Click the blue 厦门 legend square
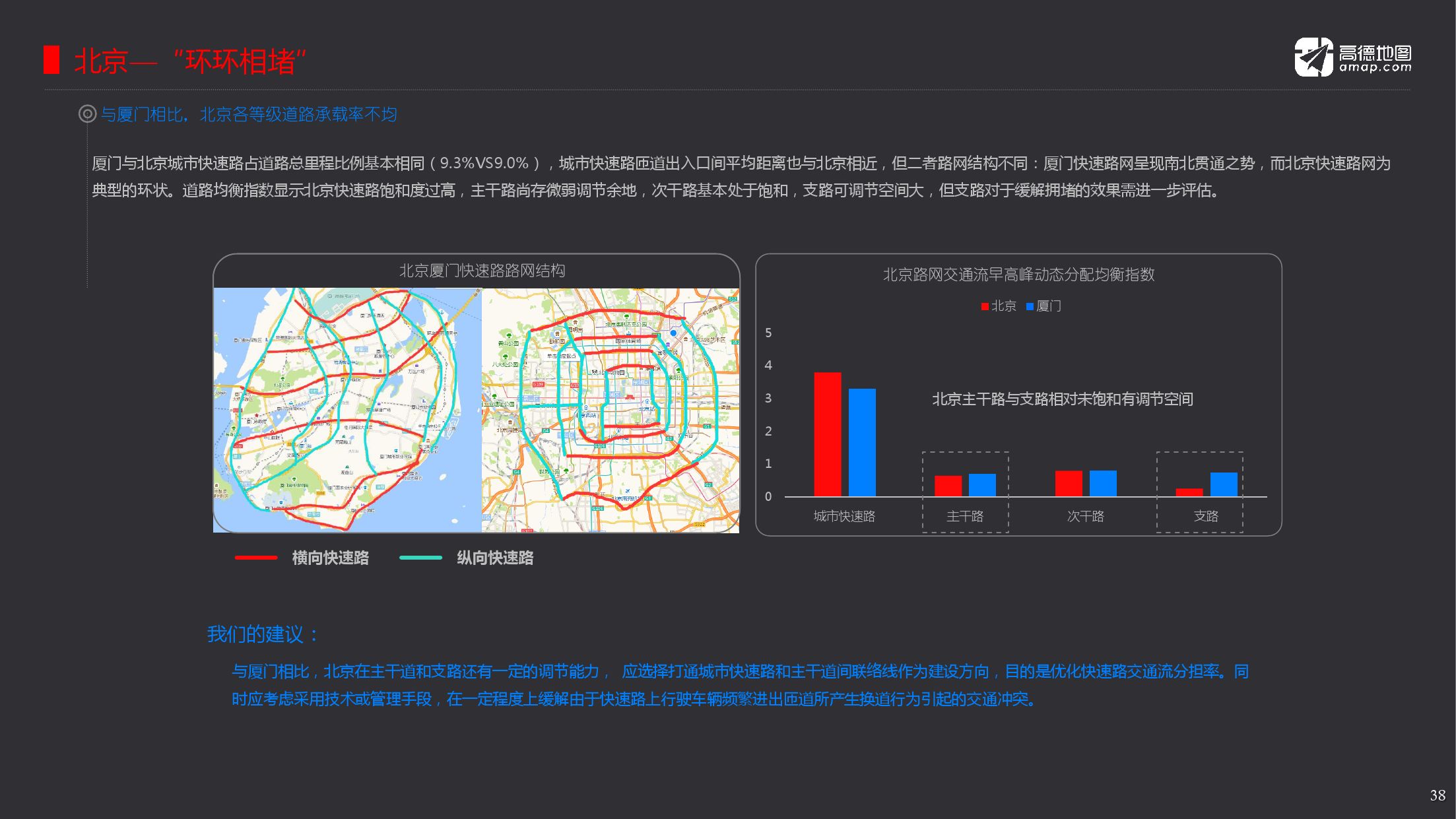Screen dimensions: 1456x819 pos(1030,306)
